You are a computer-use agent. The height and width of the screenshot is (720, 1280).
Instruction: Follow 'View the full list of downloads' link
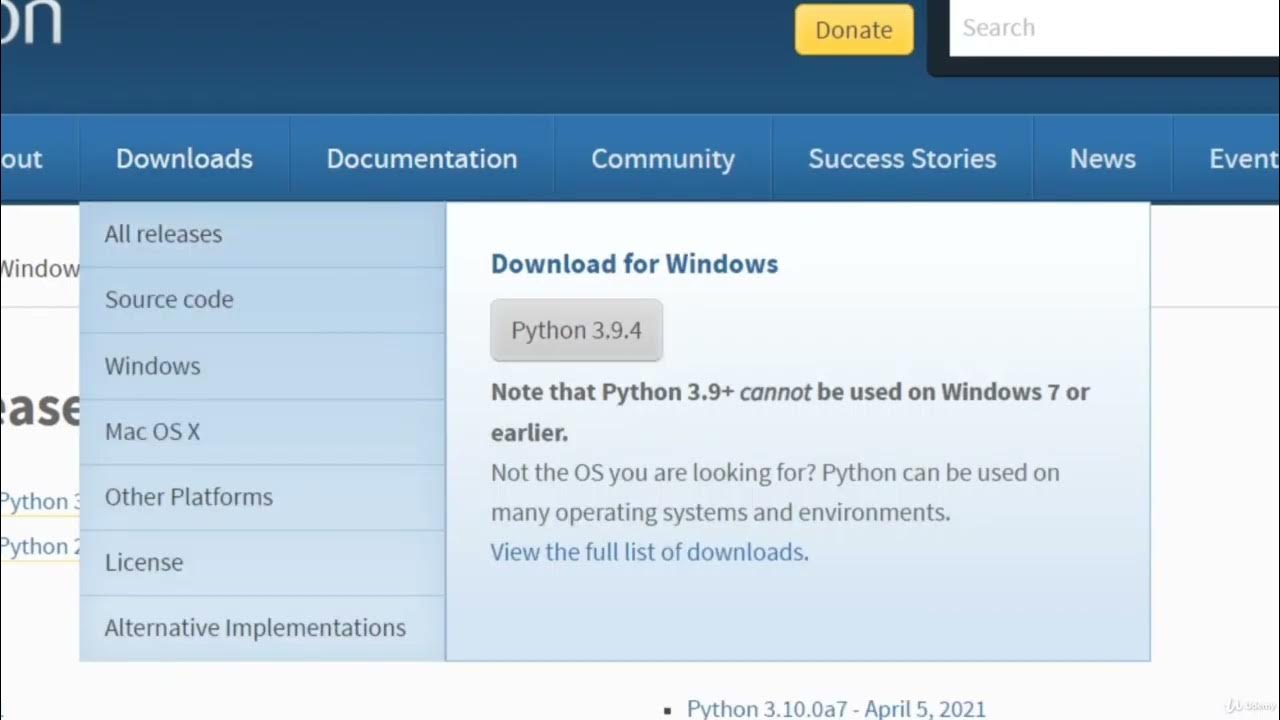pyautogui.click(x=648, y=552)
